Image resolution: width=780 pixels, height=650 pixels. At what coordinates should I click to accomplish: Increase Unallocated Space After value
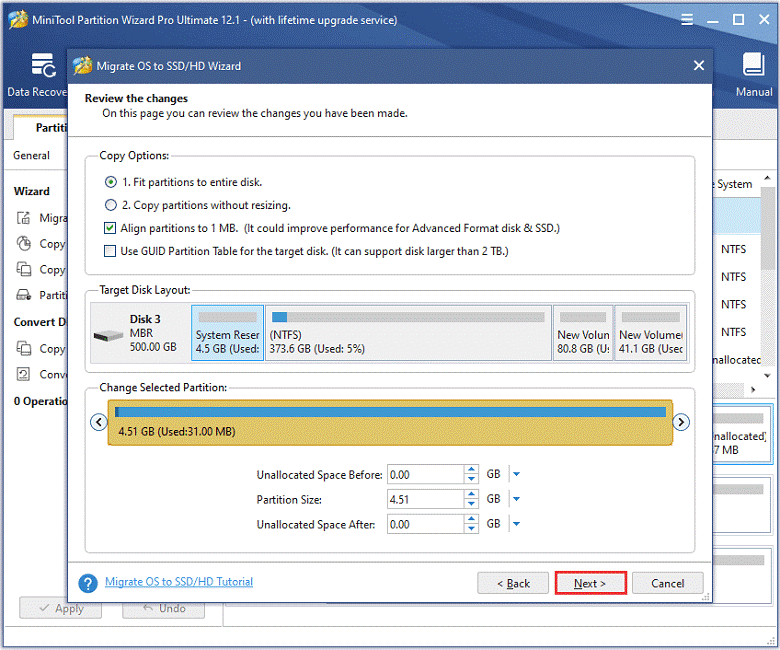[471, 519]
